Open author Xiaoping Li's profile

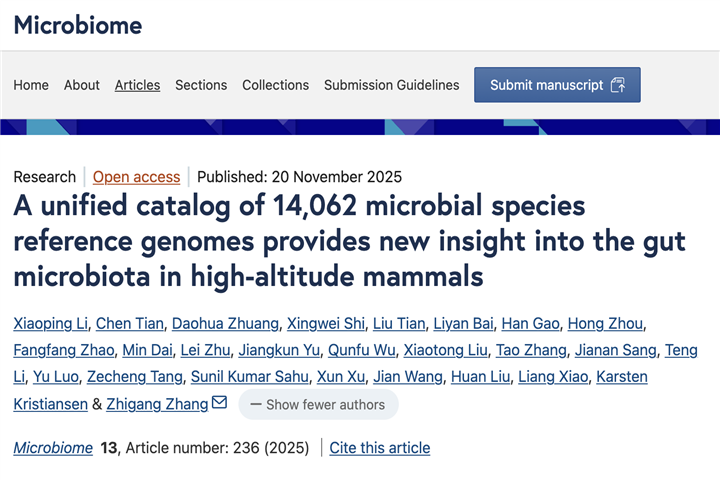tap(51, 323)
